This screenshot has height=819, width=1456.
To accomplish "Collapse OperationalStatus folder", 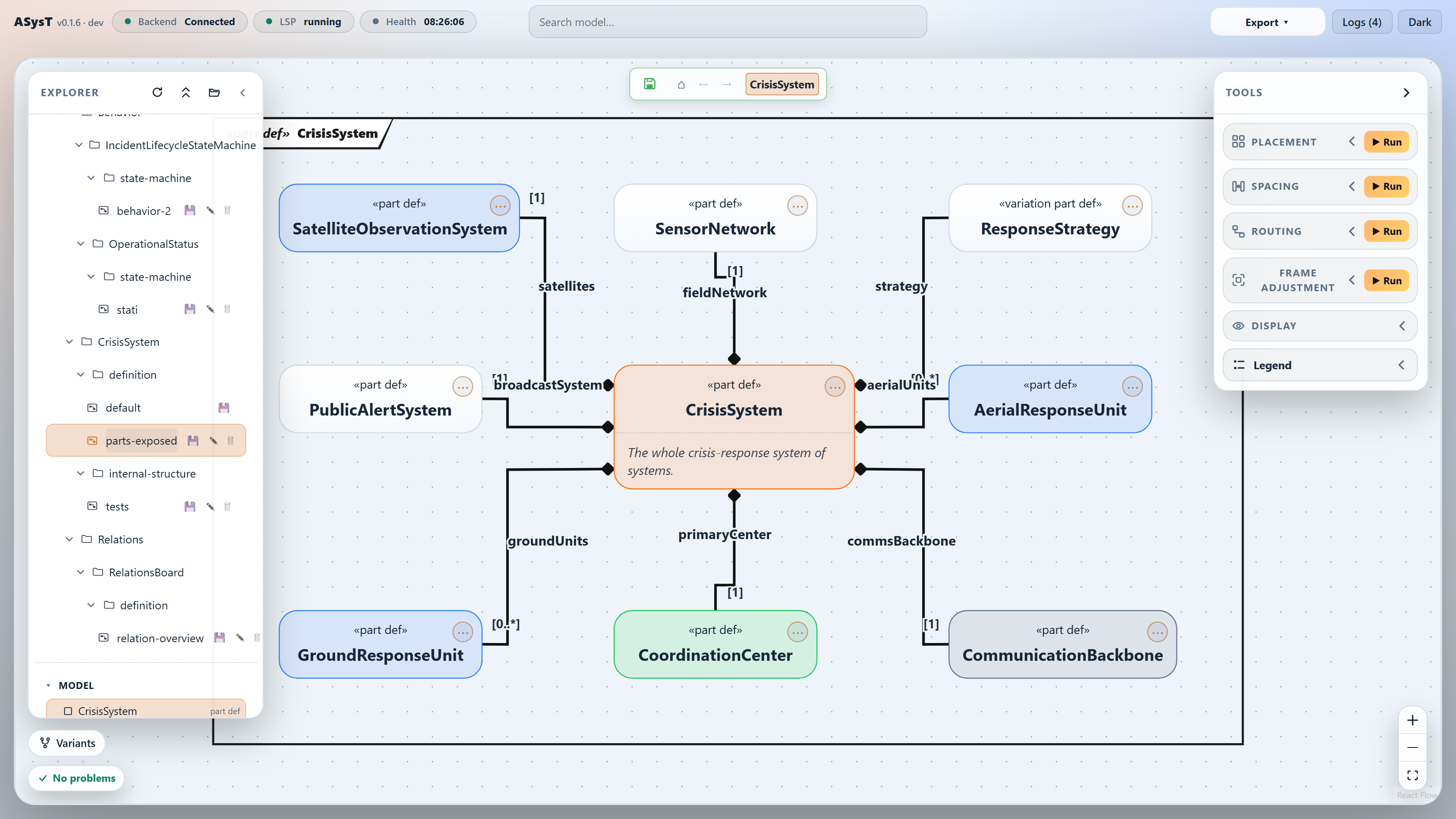I will [x=80, y=244].
